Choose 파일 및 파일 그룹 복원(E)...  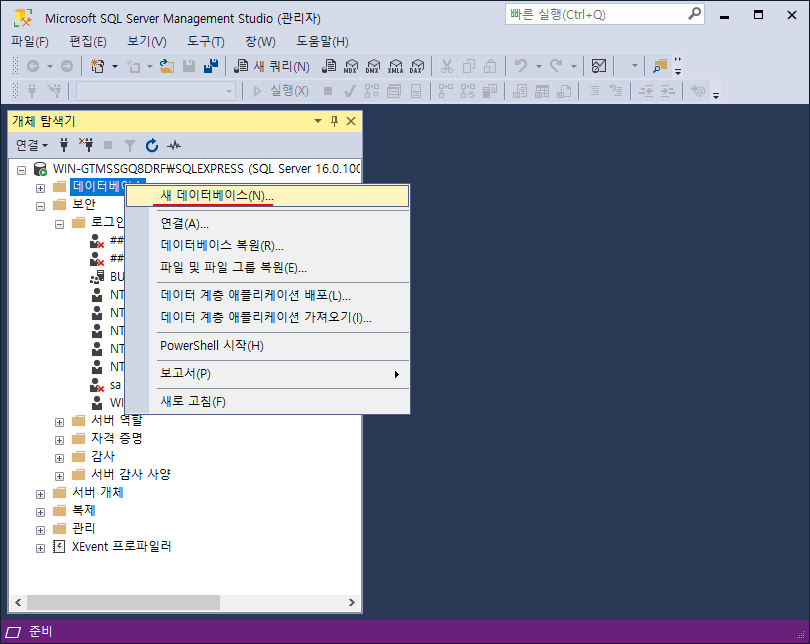point(268,268)
